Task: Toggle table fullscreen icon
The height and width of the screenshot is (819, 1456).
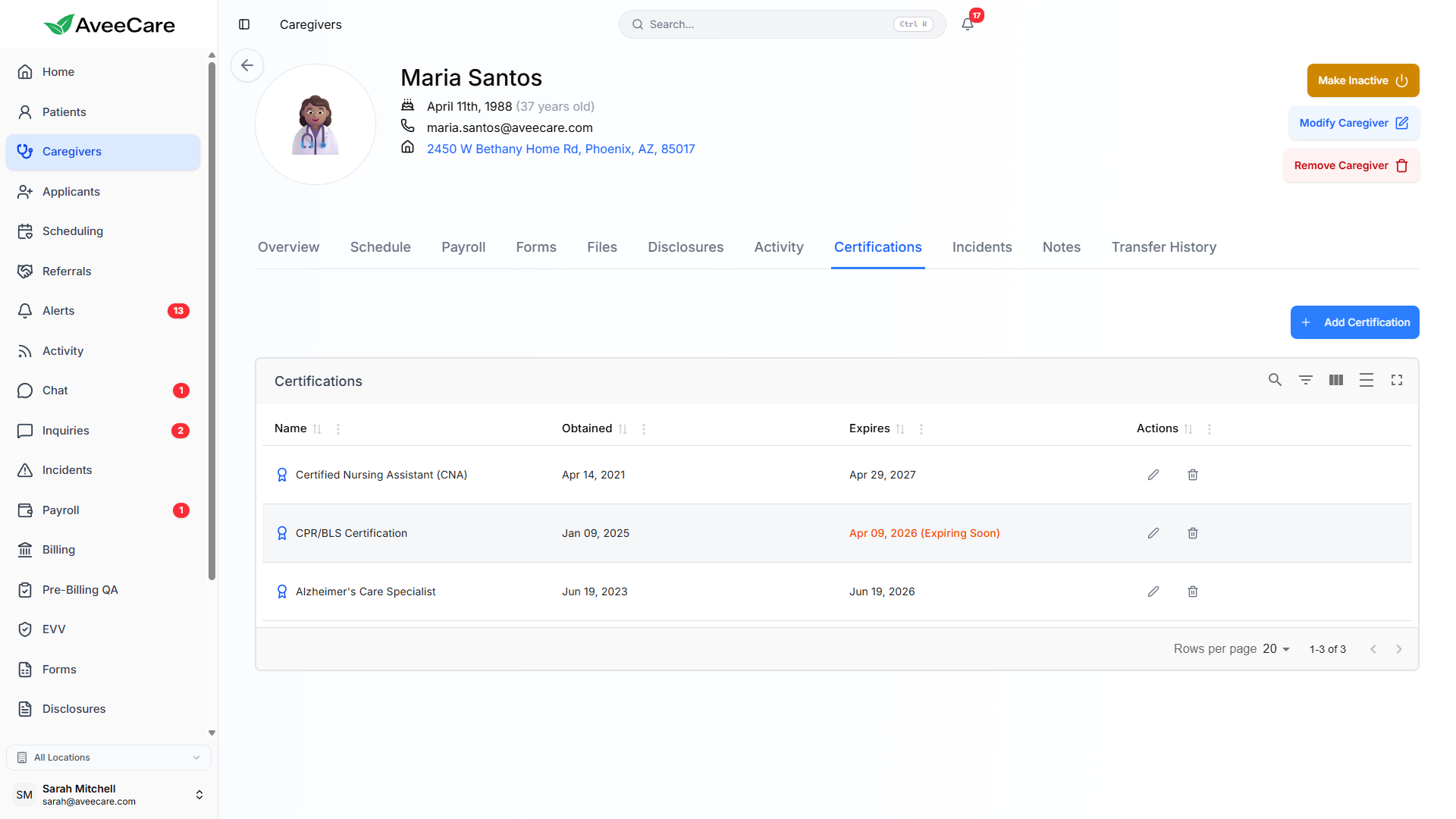Action: click(x=1397, y=380)
